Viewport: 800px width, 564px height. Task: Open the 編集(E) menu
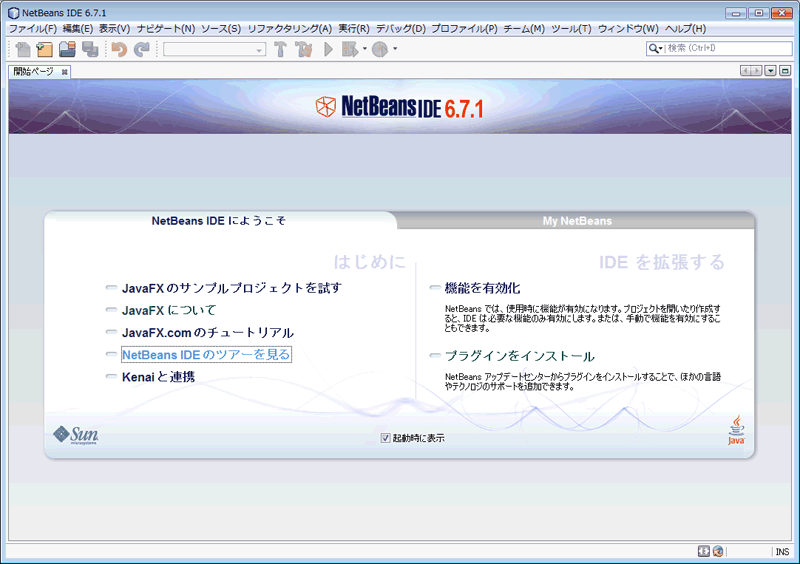point(78,29)
